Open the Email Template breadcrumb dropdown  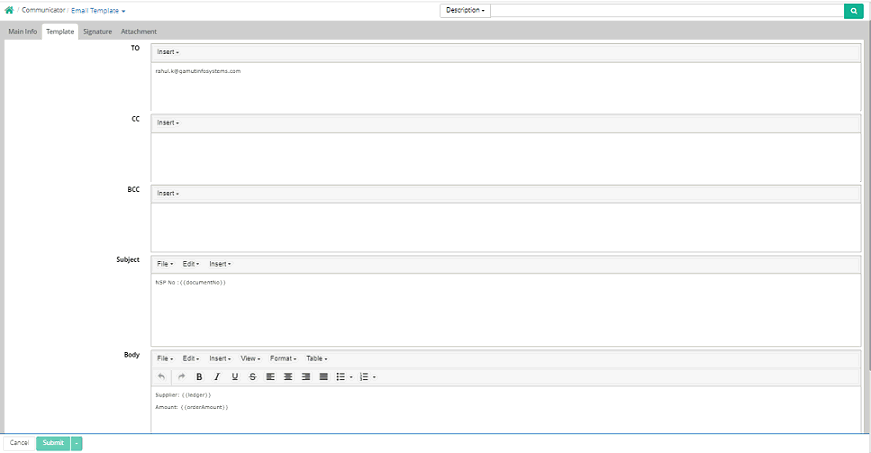click(98, 10)
